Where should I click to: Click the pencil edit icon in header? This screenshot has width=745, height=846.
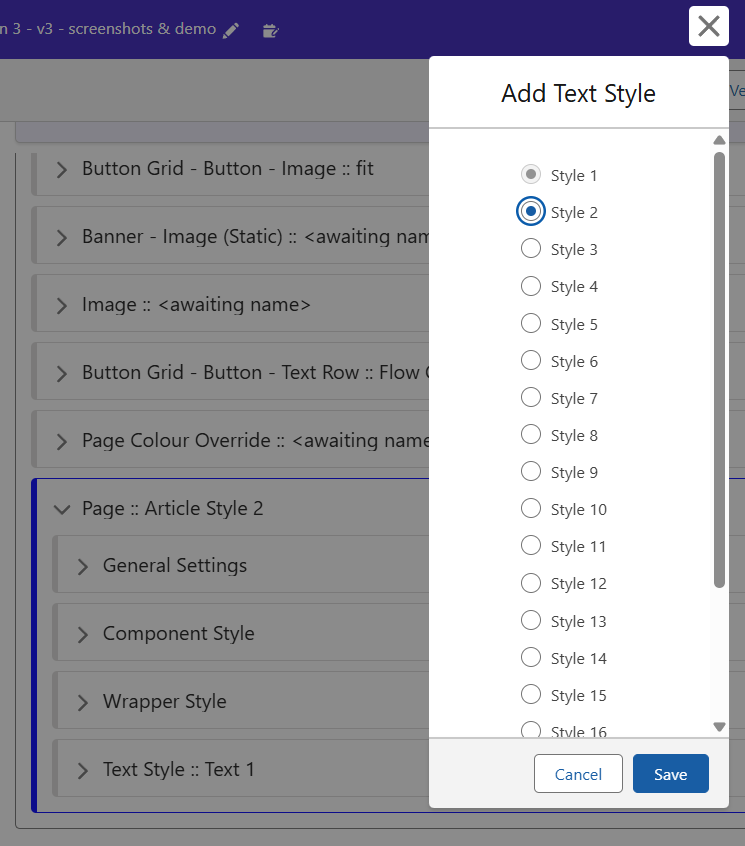point(231,30)
